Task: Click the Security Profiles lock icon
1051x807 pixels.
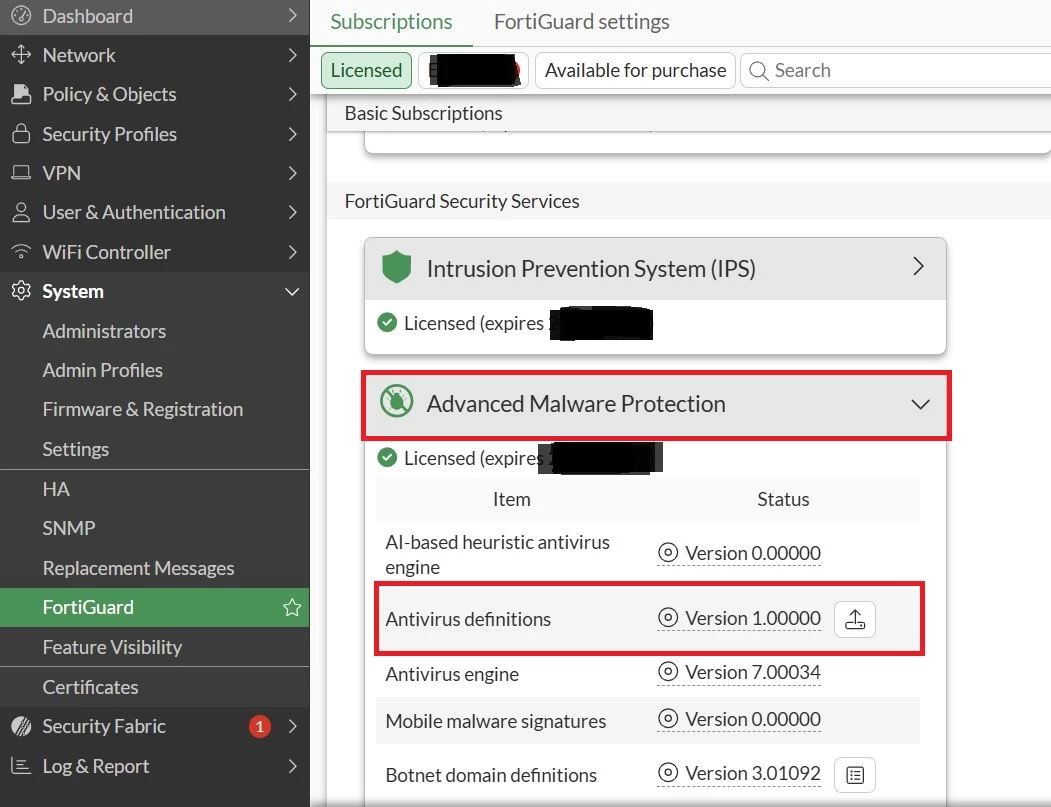Action: 21,133
